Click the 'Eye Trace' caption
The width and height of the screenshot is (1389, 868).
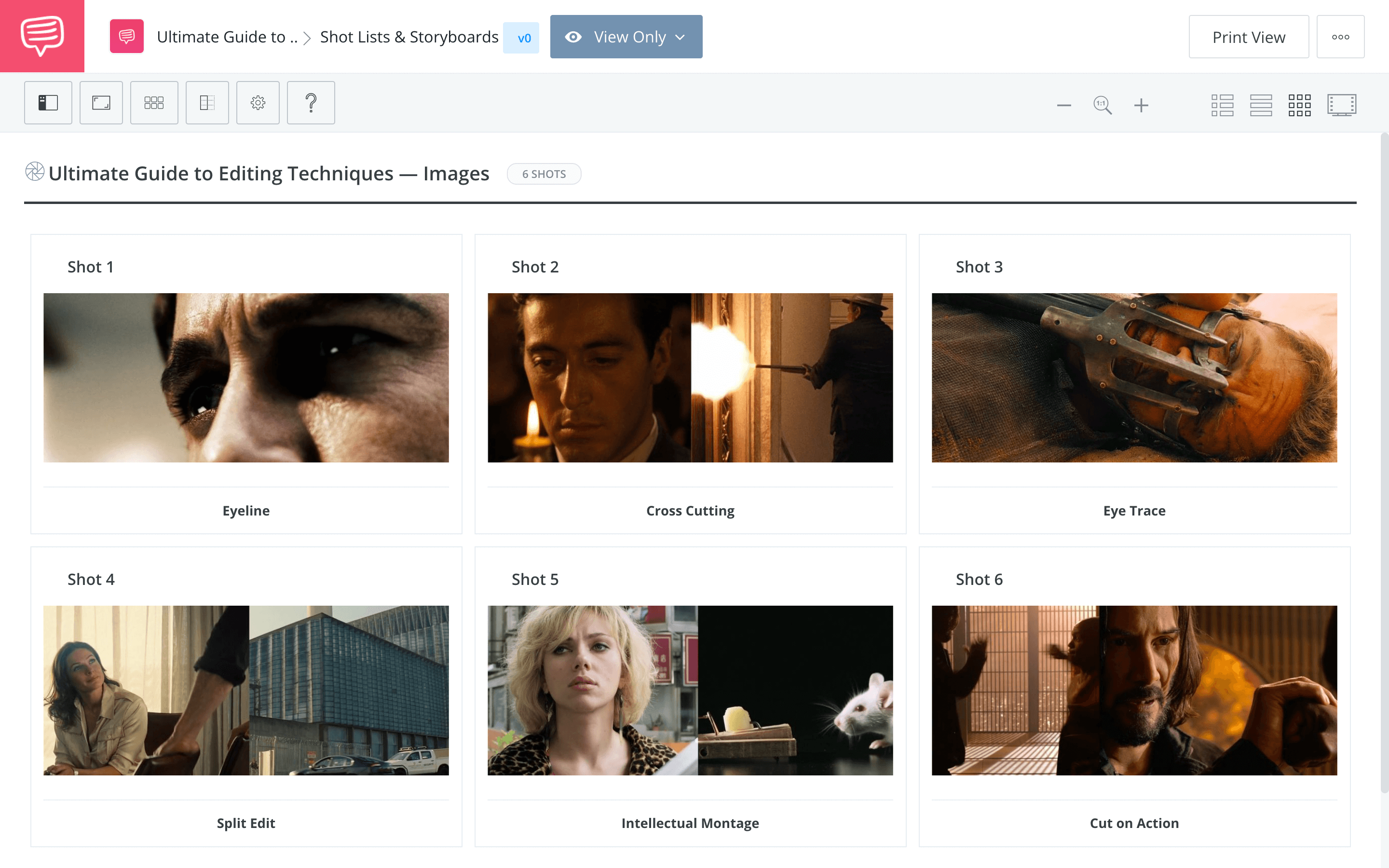point(1134,510)
